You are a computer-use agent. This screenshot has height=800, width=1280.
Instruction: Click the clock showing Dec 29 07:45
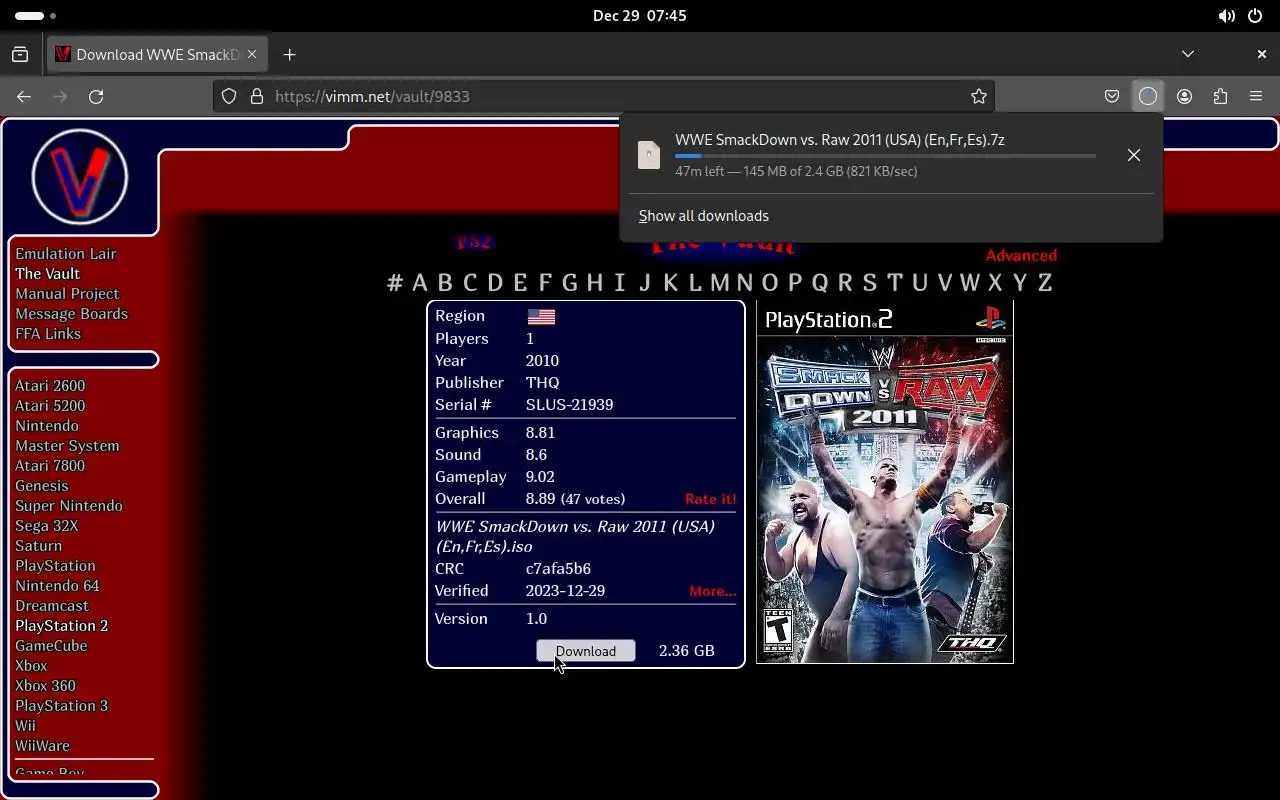click(640, 16)
